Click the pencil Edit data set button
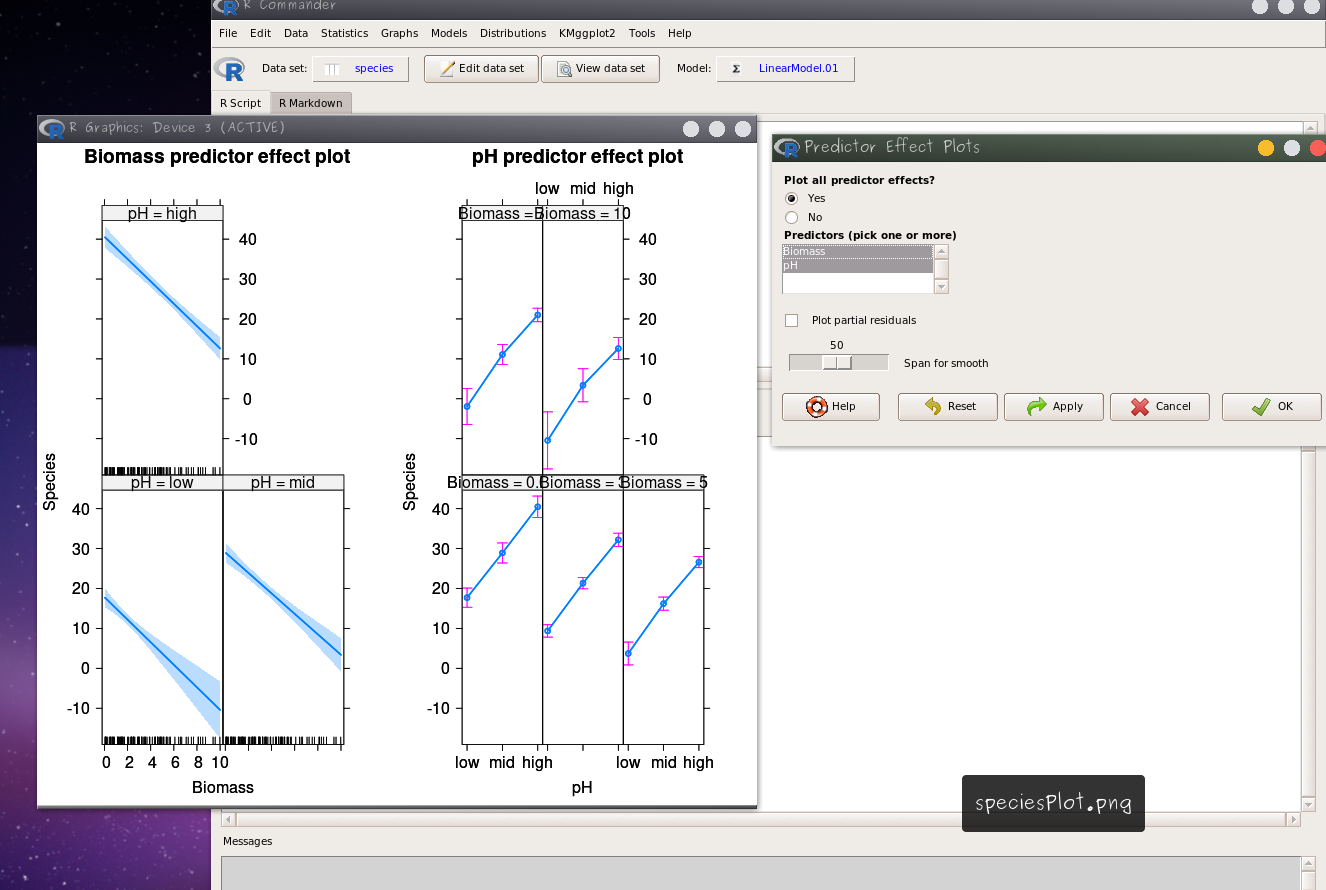 [x=482, y=69]
